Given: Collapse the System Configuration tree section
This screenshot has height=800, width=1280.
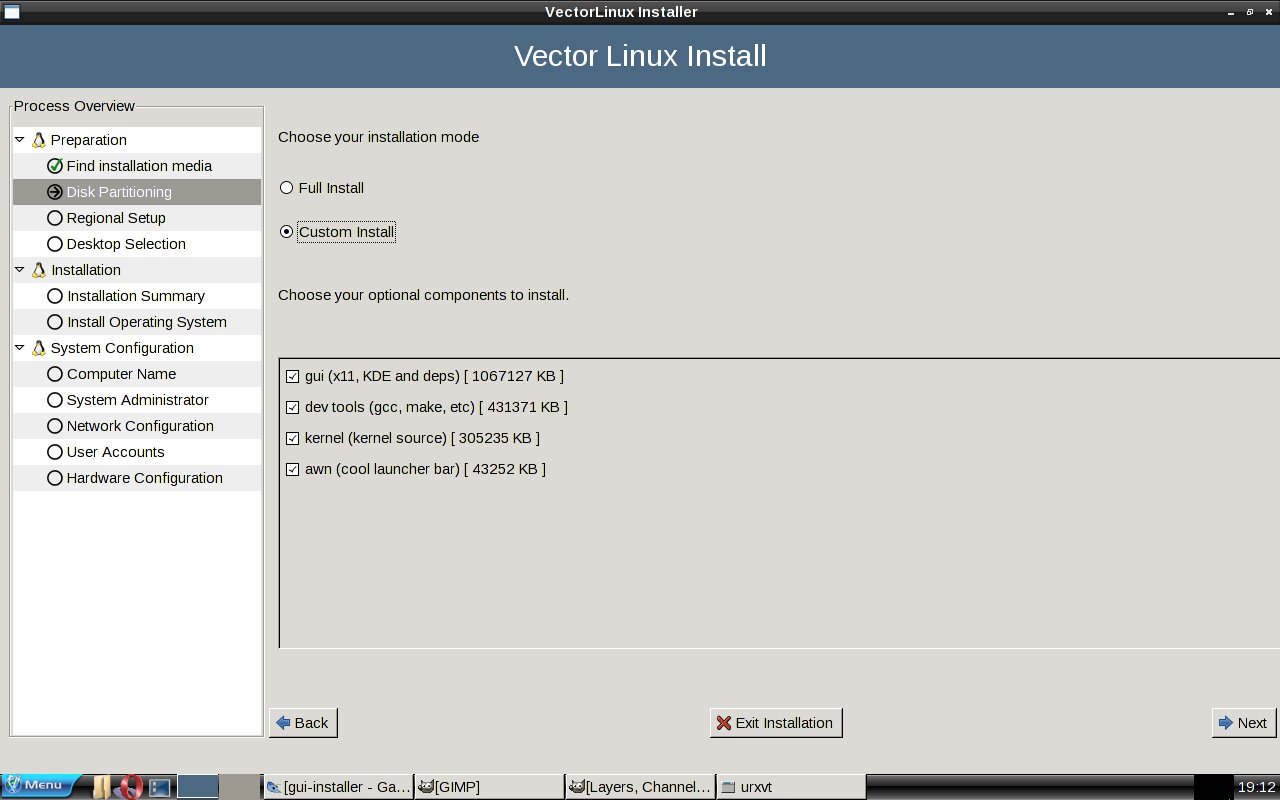Looking at the screenshot, I should 20,348.
